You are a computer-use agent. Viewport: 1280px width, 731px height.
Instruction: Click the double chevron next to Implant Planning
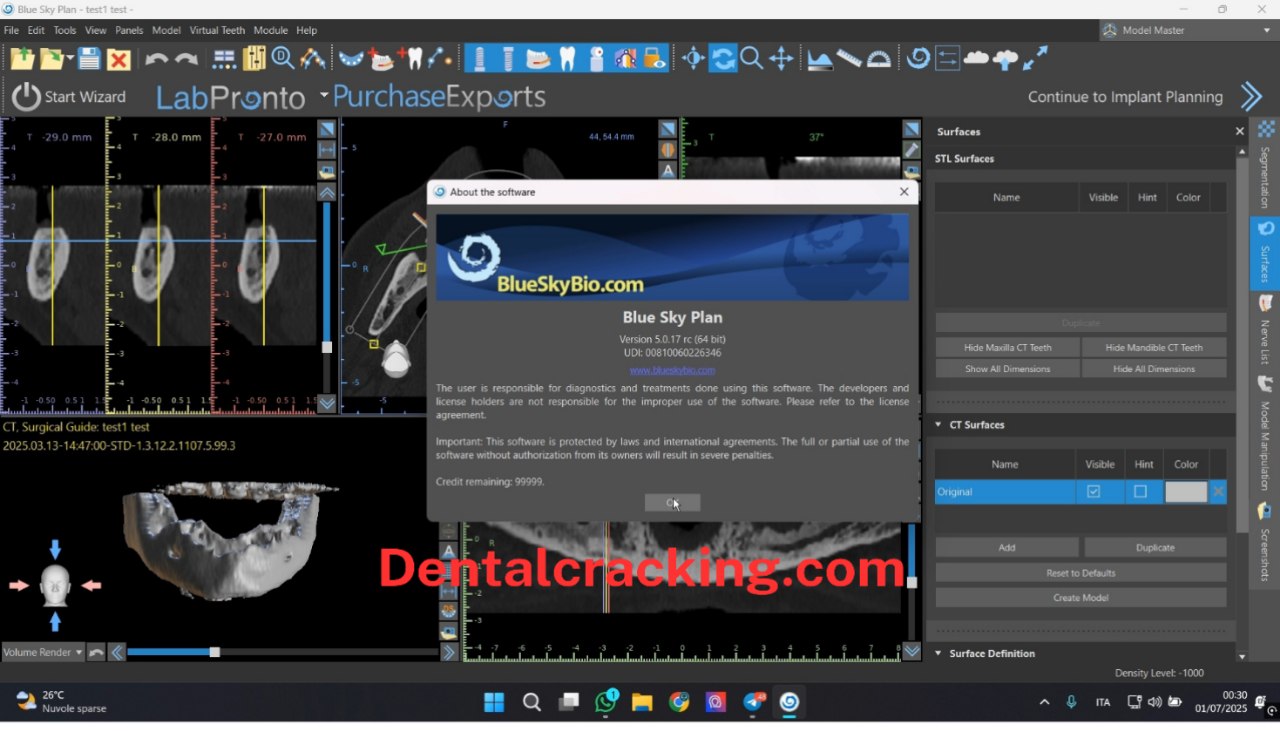pyautogui.click(x=1251, y=96)
